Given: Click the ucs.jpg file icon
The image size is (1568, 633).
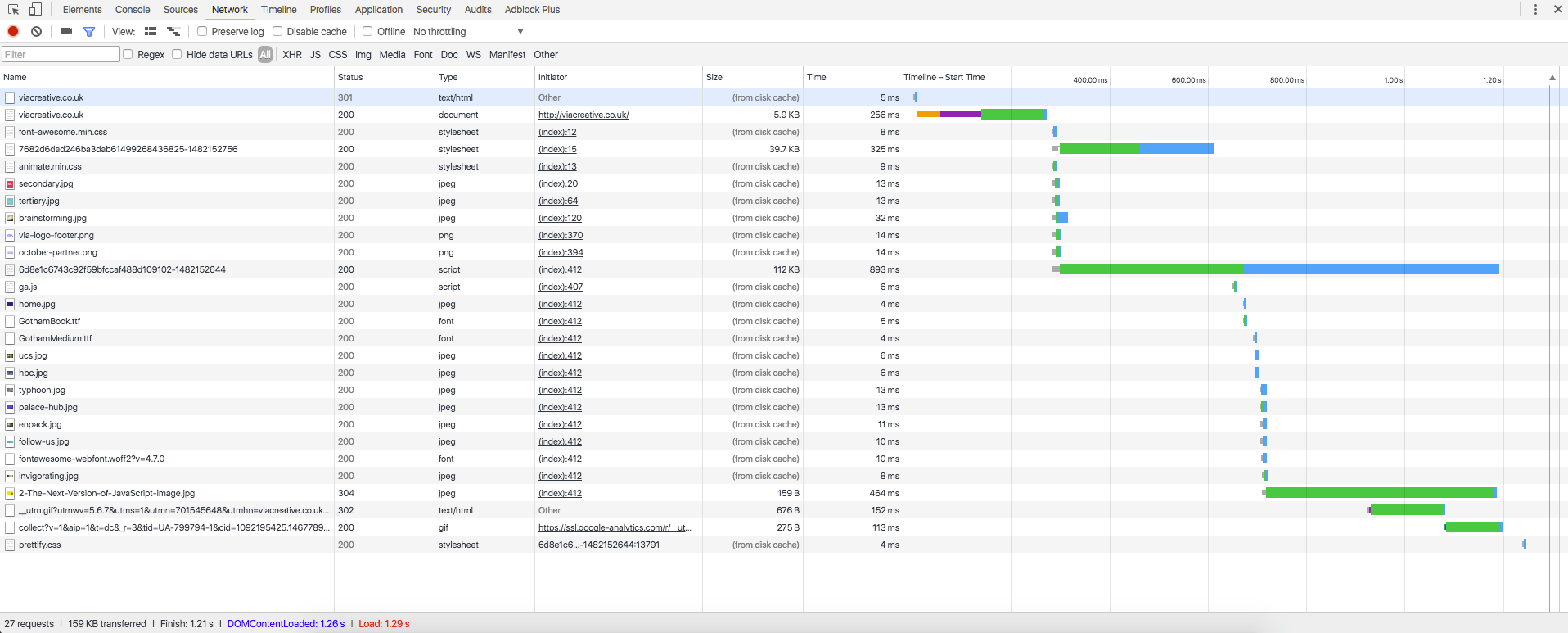Looking at the screenshot, I should [10, 355].
